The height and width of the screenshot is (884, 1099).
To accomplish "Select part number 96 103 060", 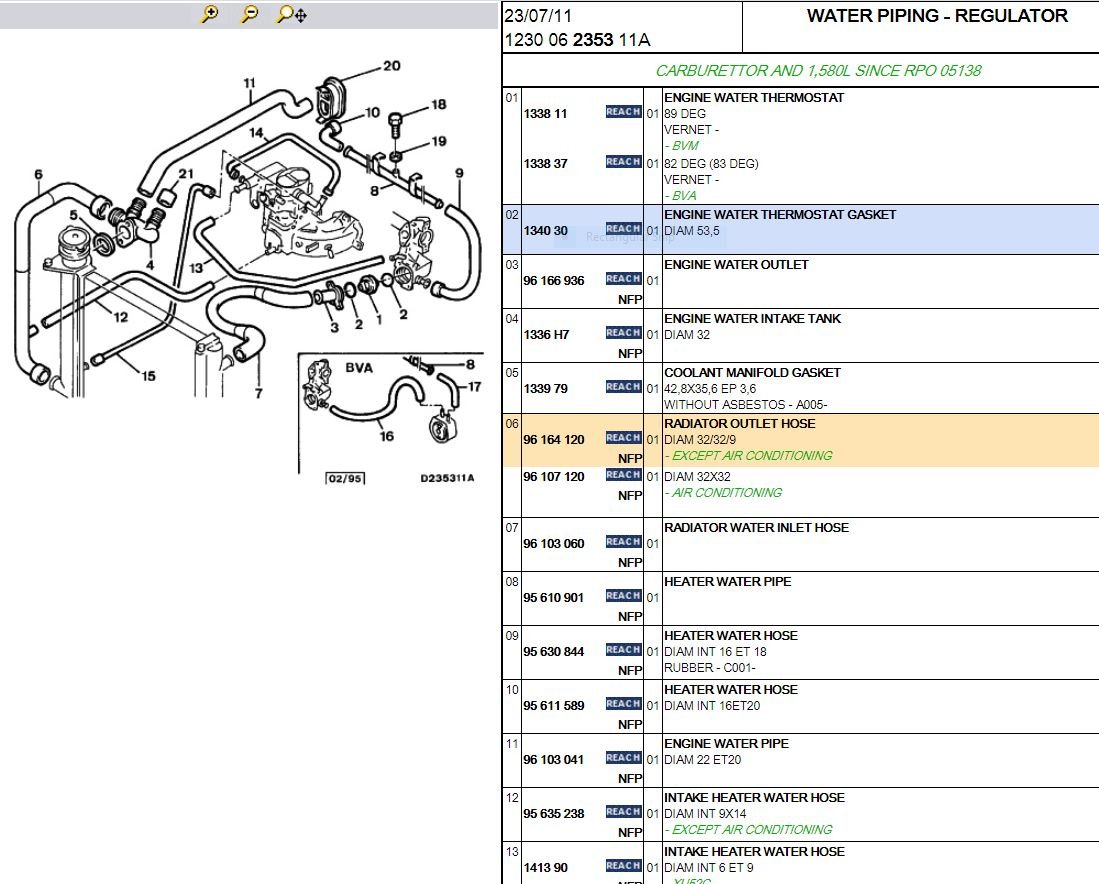I will 554,543.
